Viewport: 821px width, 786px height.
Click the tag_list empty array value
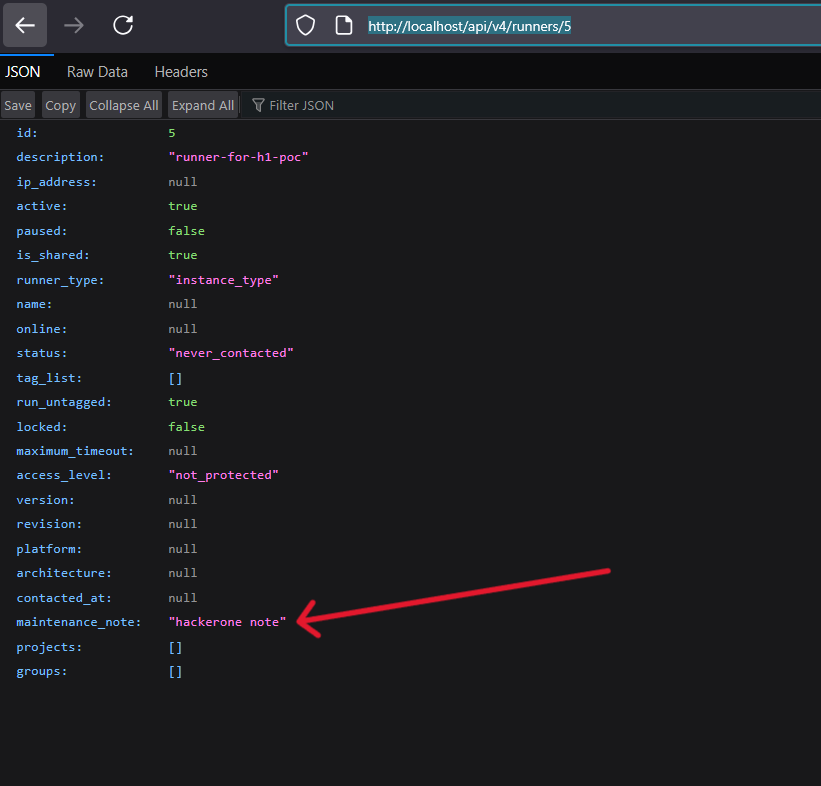click(175, 378)
